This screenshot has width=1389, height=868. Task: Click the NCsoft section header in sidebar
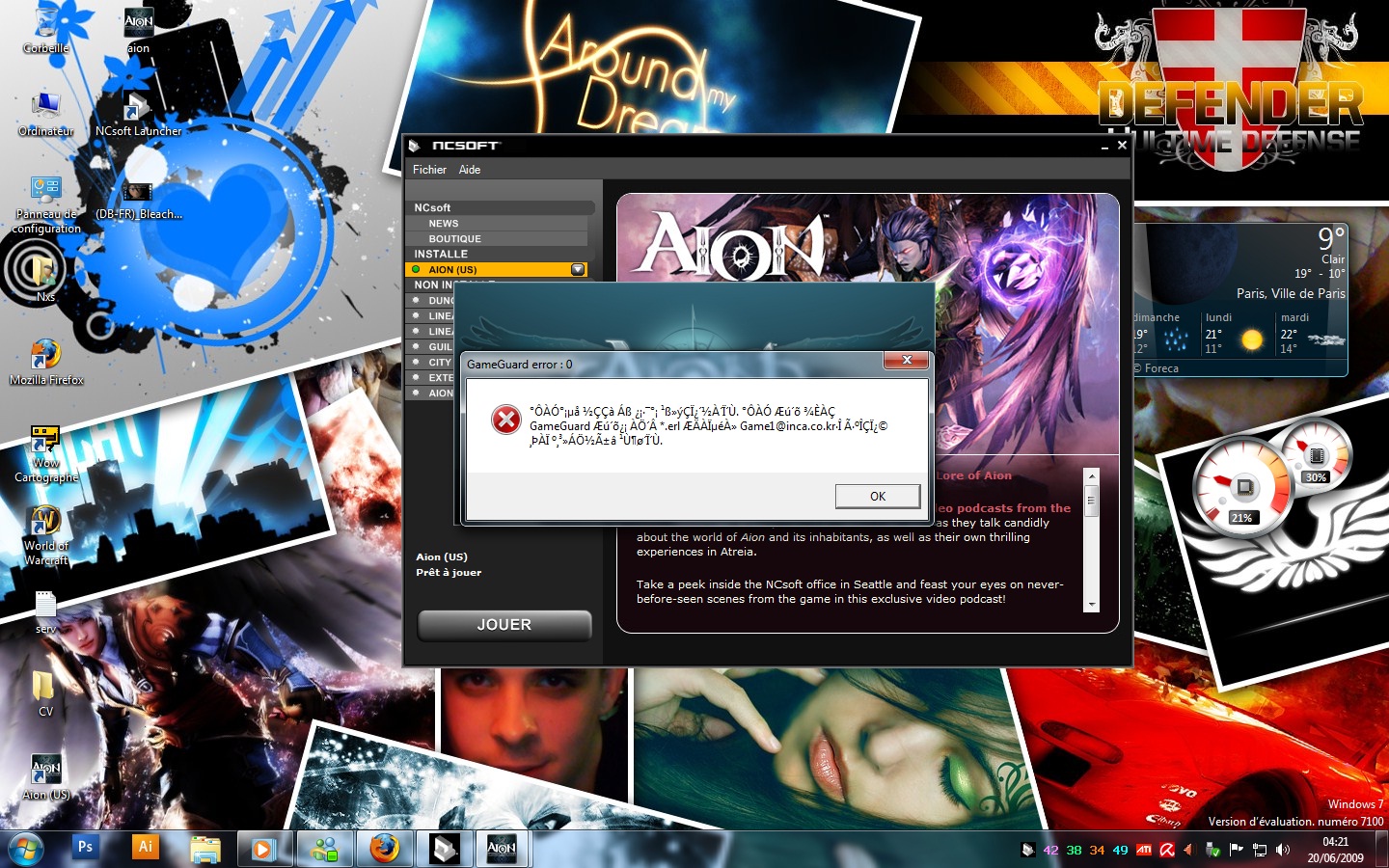point(501,207)
